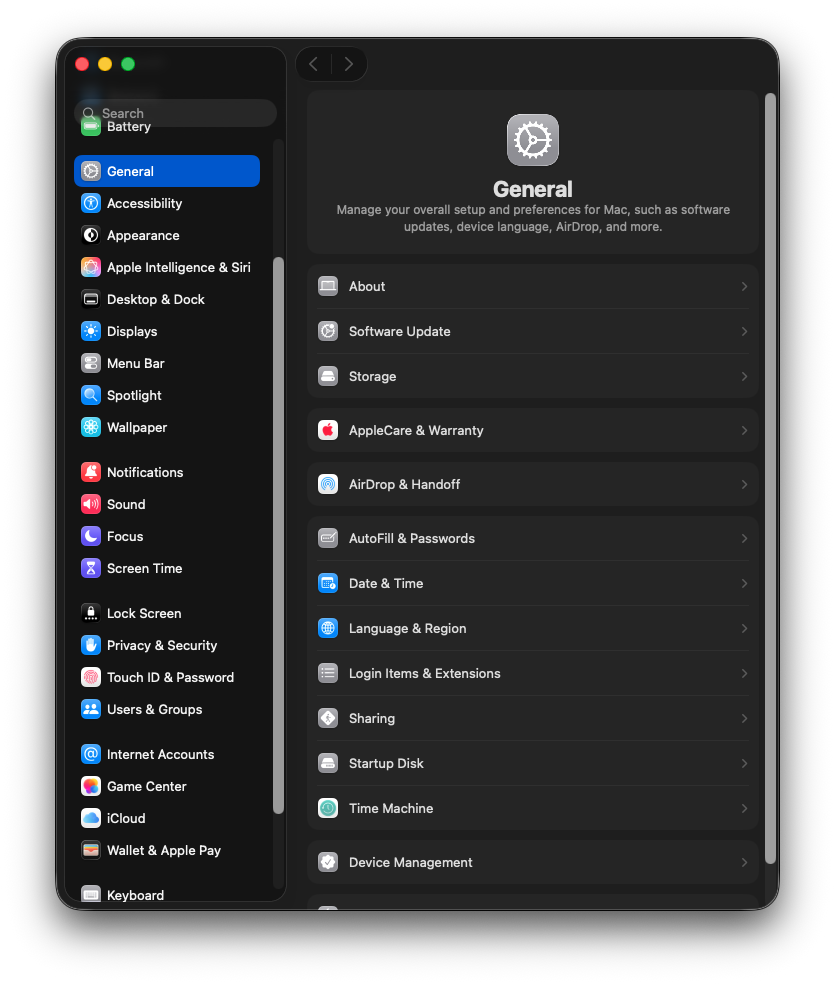
Task: Go back with the left arrow button
Action: point(314,64)
